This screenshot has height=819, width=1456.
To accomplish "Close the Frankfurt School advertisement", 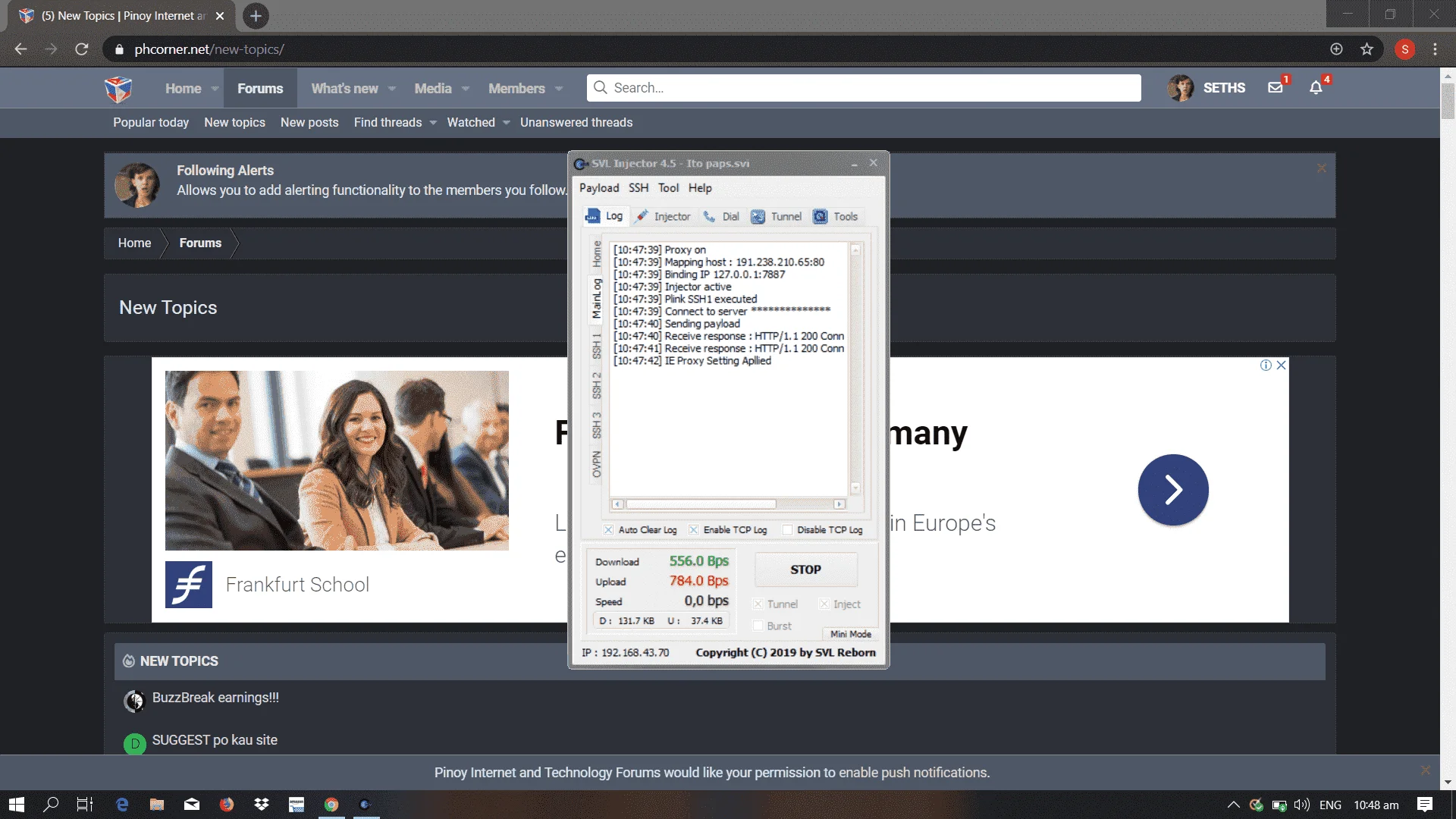I will coord(1281,366).
